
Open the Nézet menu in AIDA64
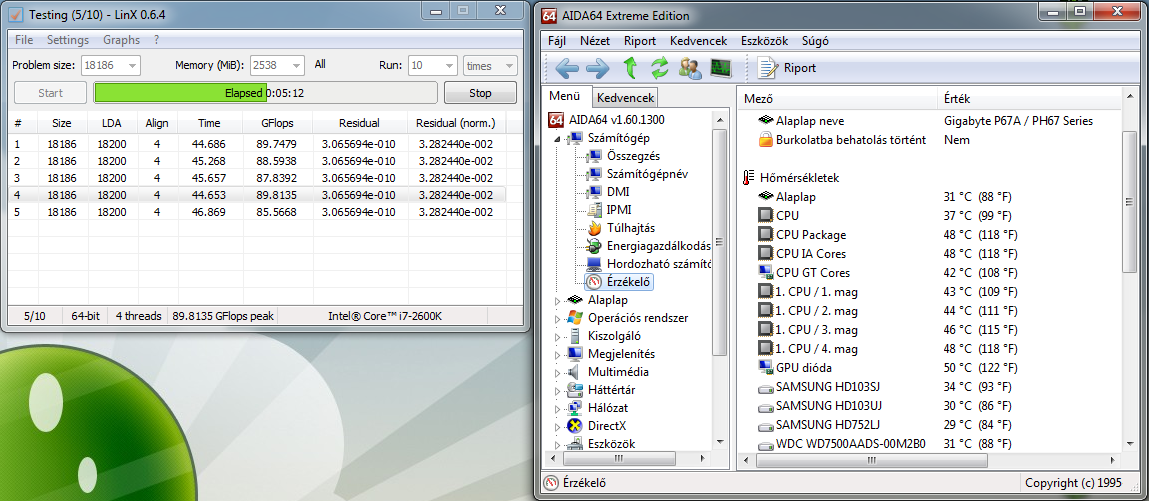pyautogui.click(x=595, y=41)
